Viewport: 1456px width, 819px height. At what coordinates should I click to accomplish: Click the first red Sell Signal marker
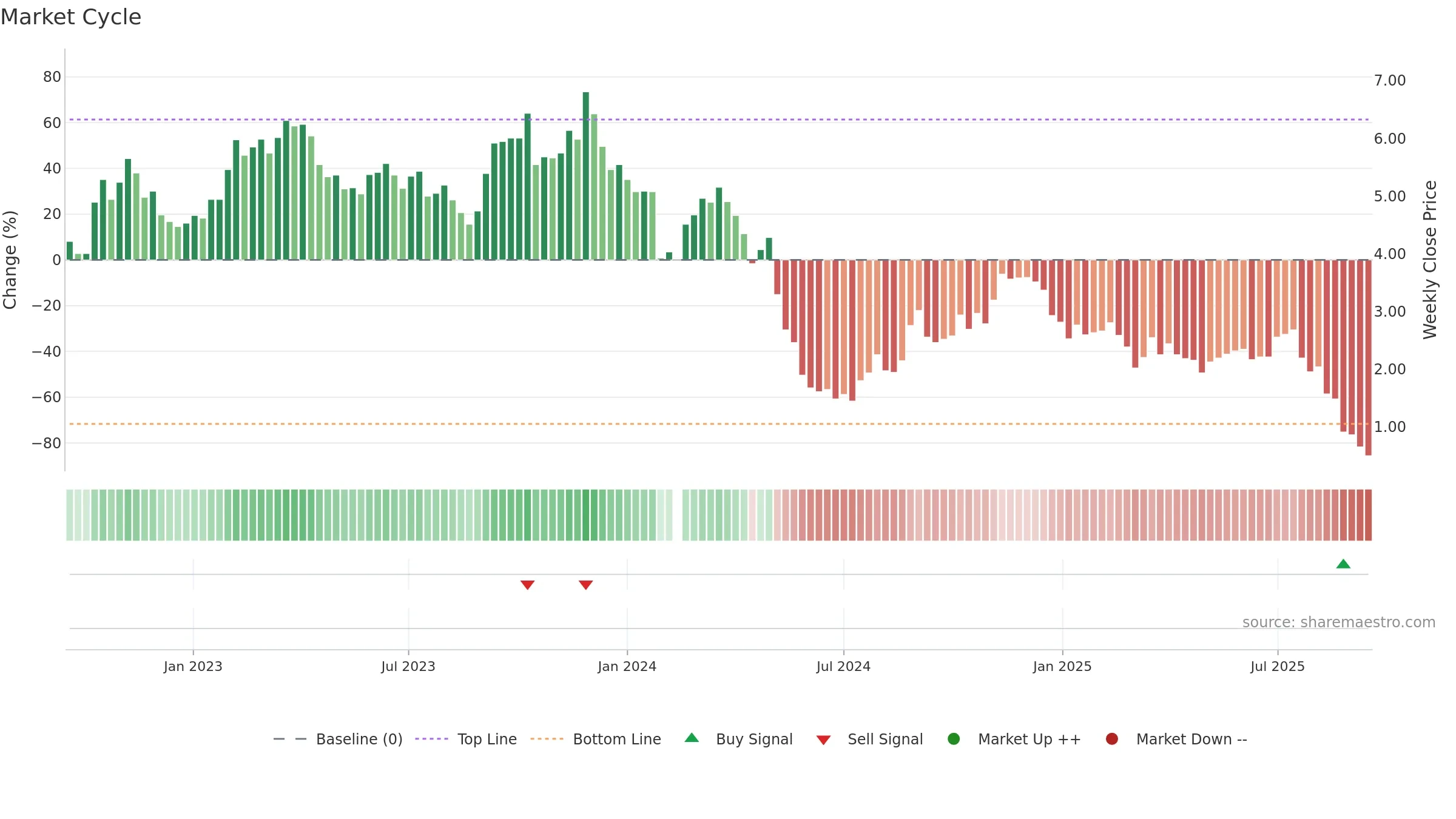[x=527, y=585]
